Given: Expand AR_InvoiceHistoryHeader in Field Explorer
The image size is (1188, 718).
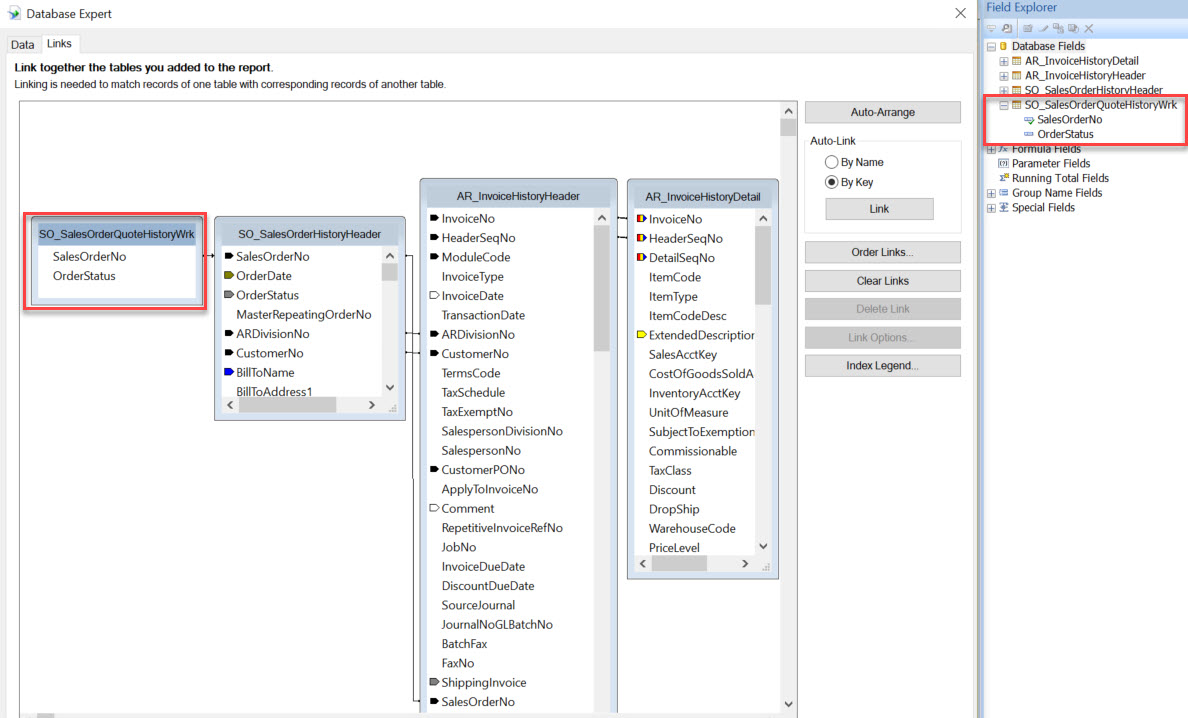Looking at the screenshot, I should pyautogui.click(x=1004, y=76).
